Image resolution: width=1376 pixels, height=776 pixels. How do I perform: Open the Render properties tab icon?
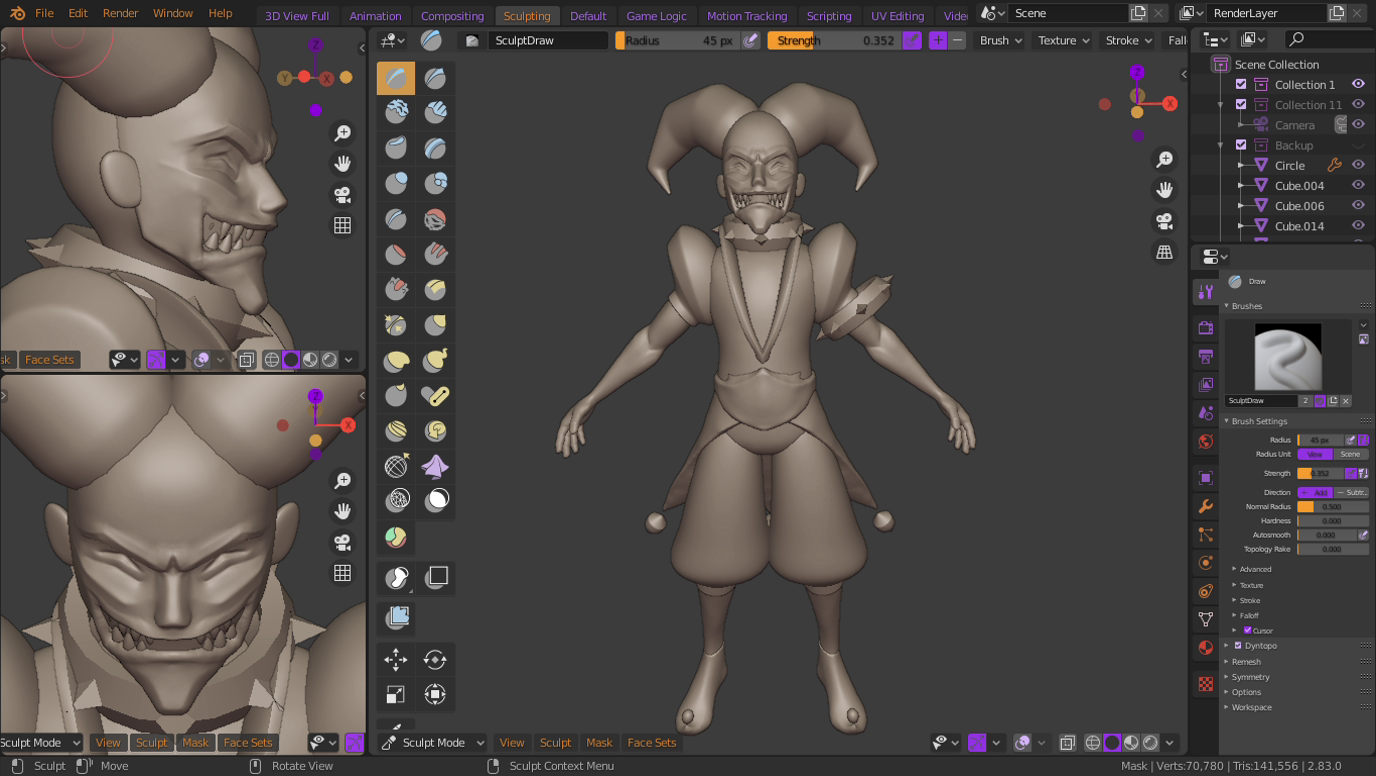point(1206,328)
